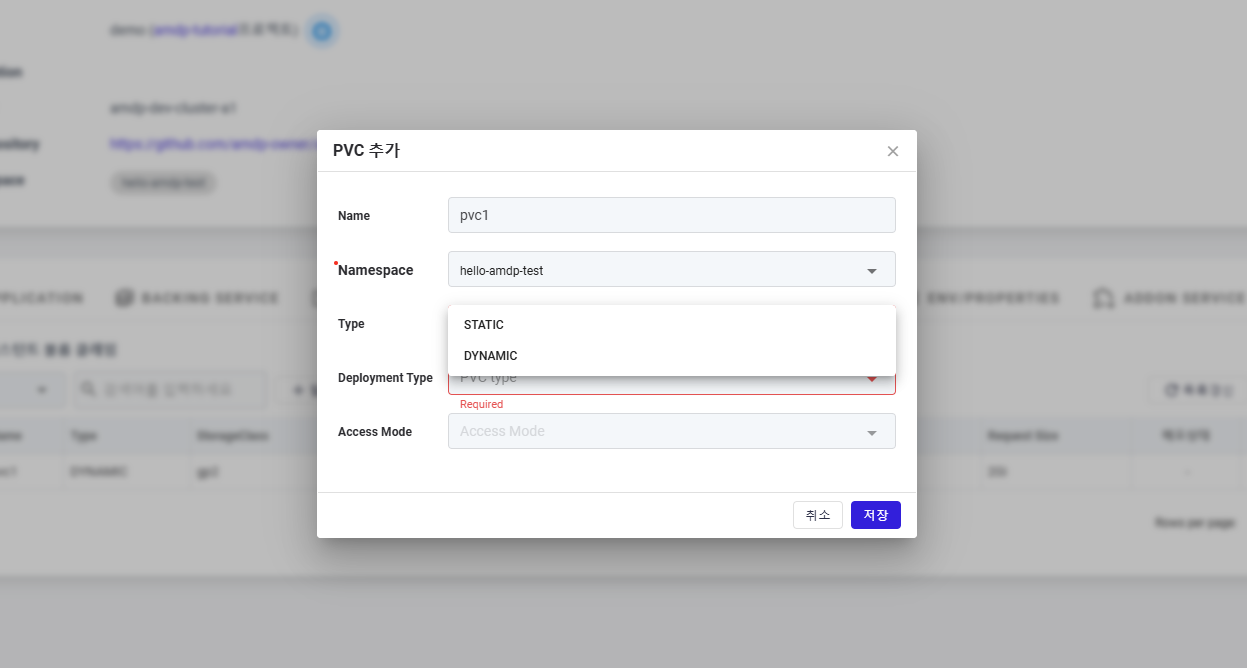Switch to the ENV/PROPERTIES tab

tap(992, 298)
